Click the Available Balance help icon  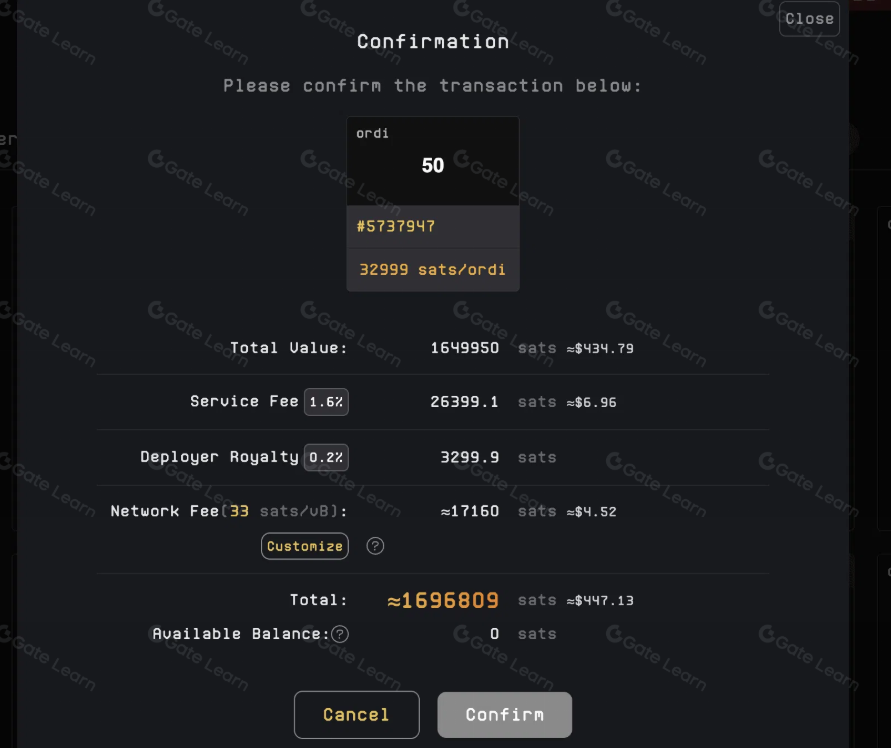pos(340,634)
